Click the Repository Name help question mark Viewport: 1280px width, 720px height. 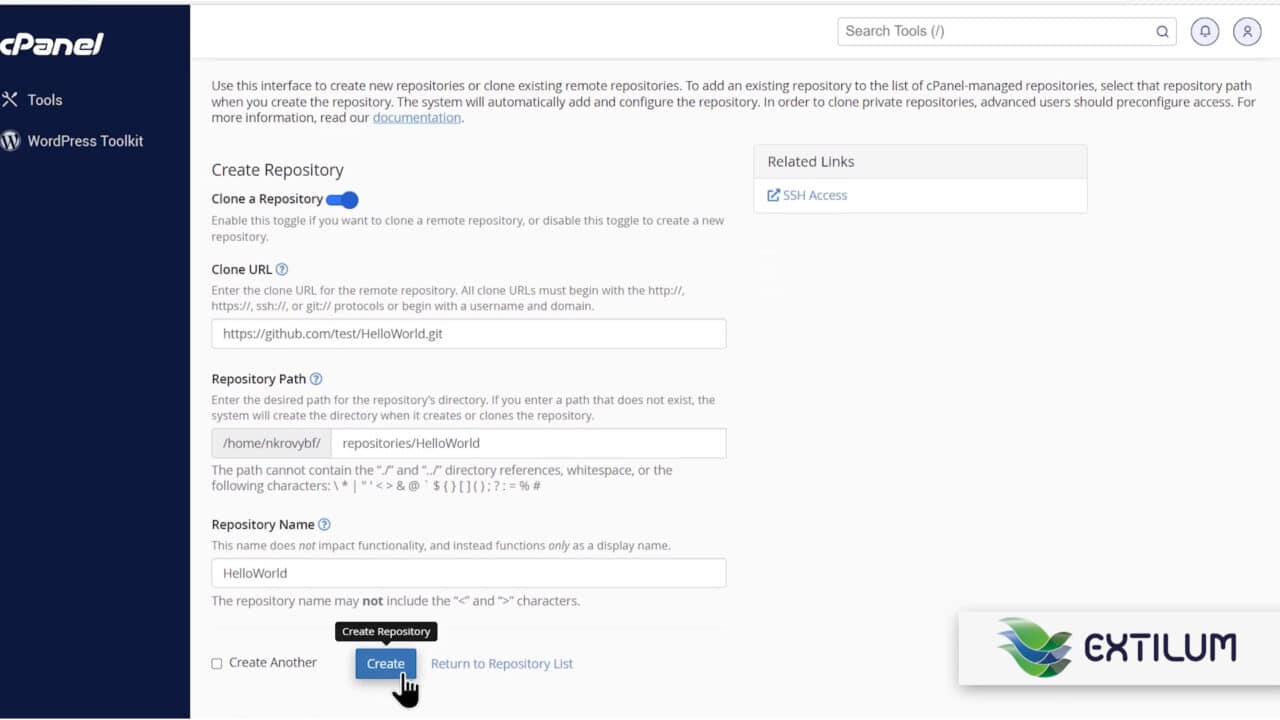pos(324,524)
